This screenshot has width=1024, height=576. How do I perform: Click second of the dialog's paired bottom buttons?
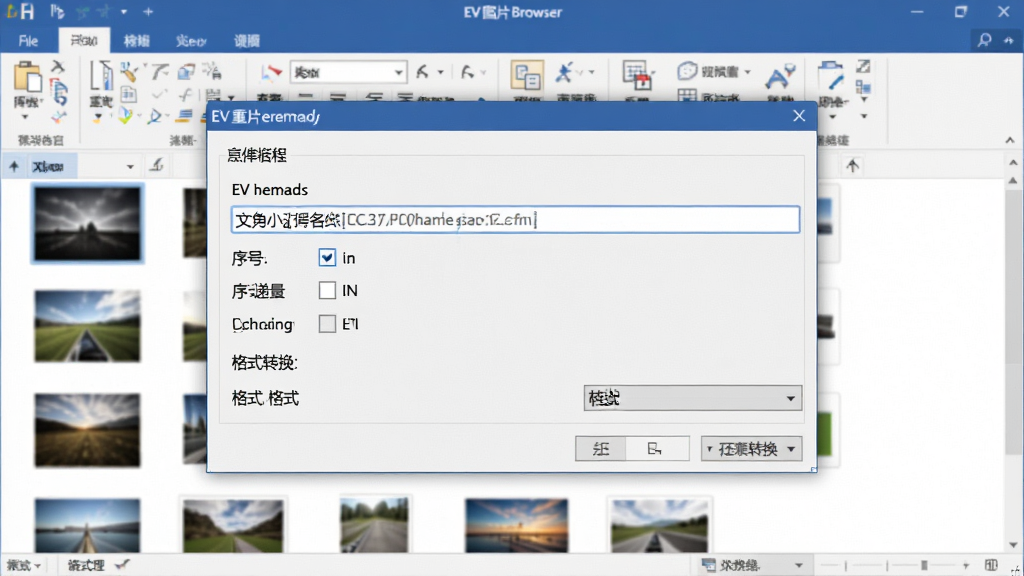coord(656,449)
